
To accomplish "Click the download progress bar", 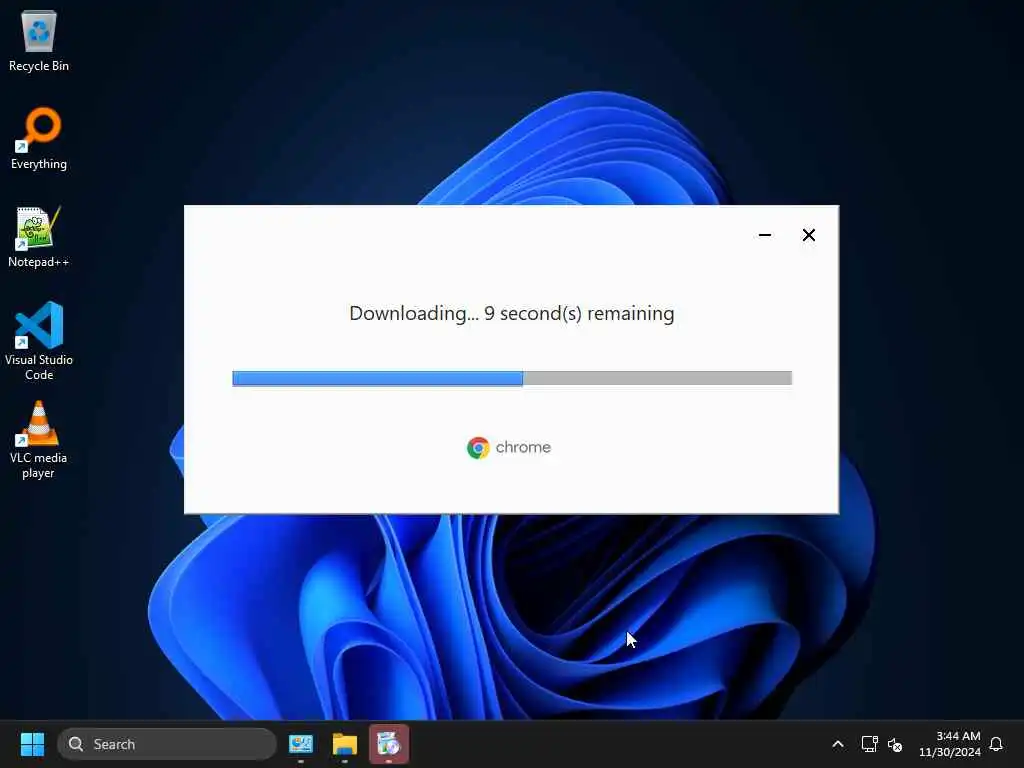I will point(512,378).
